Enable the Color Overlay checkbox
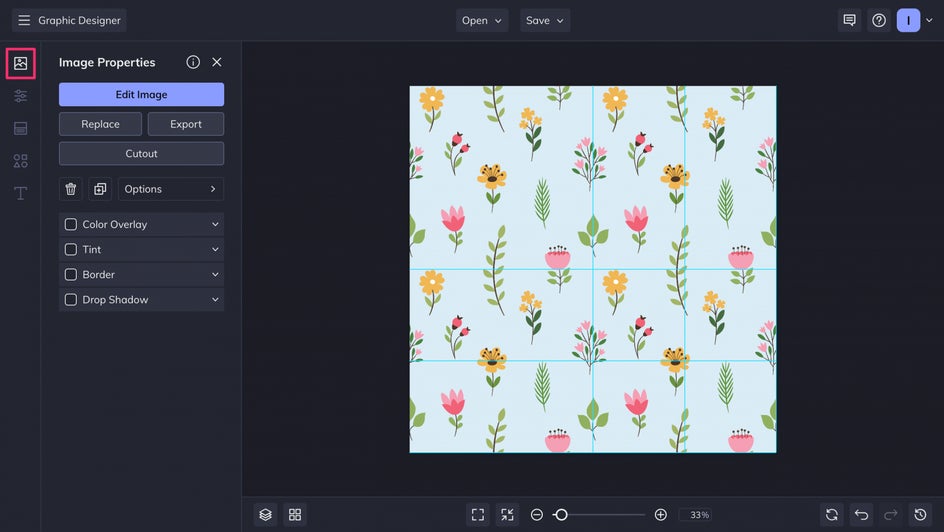The width and height of the screenshot is (944, 532). click(x=71, y=225)
